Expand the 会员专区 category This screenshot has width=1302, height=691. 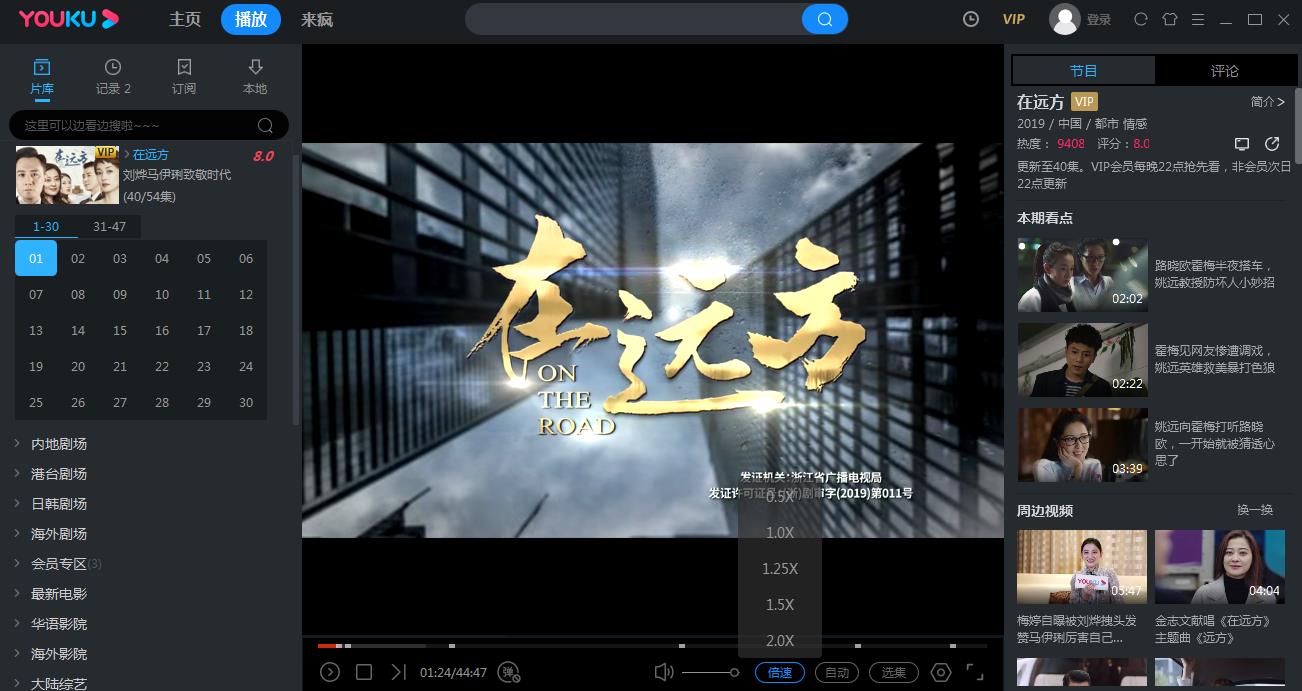click(x=59, y=563)
